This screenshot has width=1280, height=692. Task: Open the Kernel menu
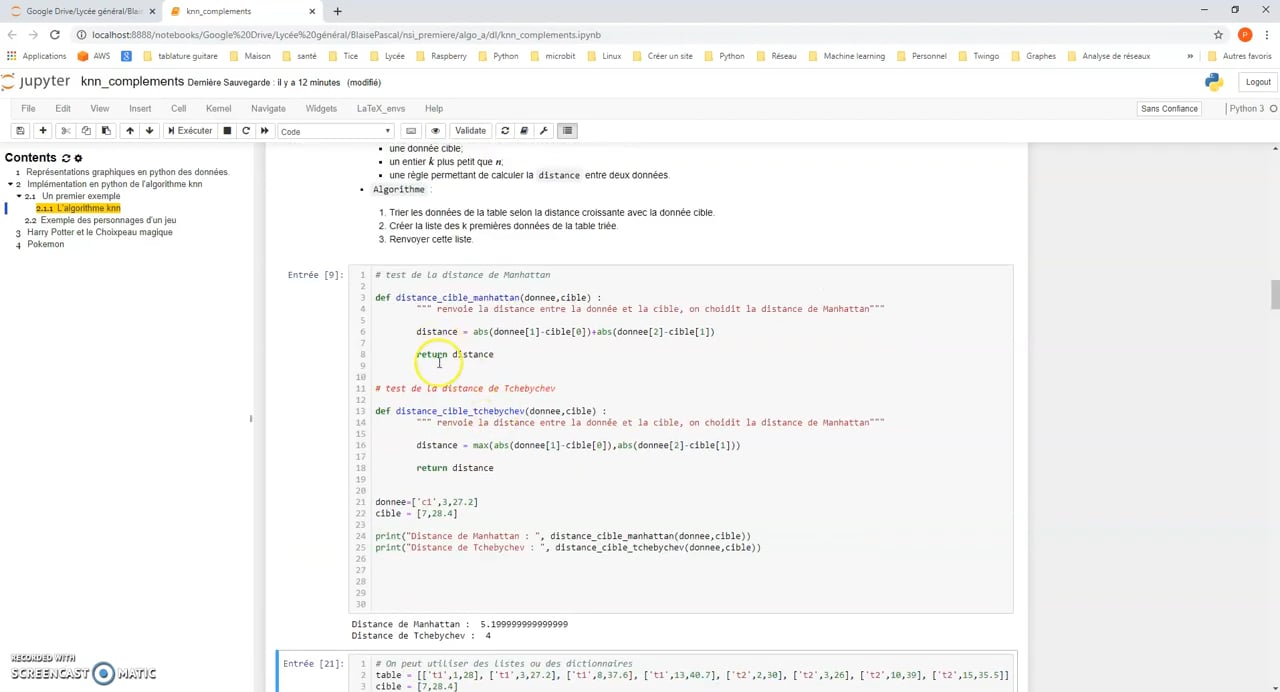pyautogui.click(x=218, y=108)
